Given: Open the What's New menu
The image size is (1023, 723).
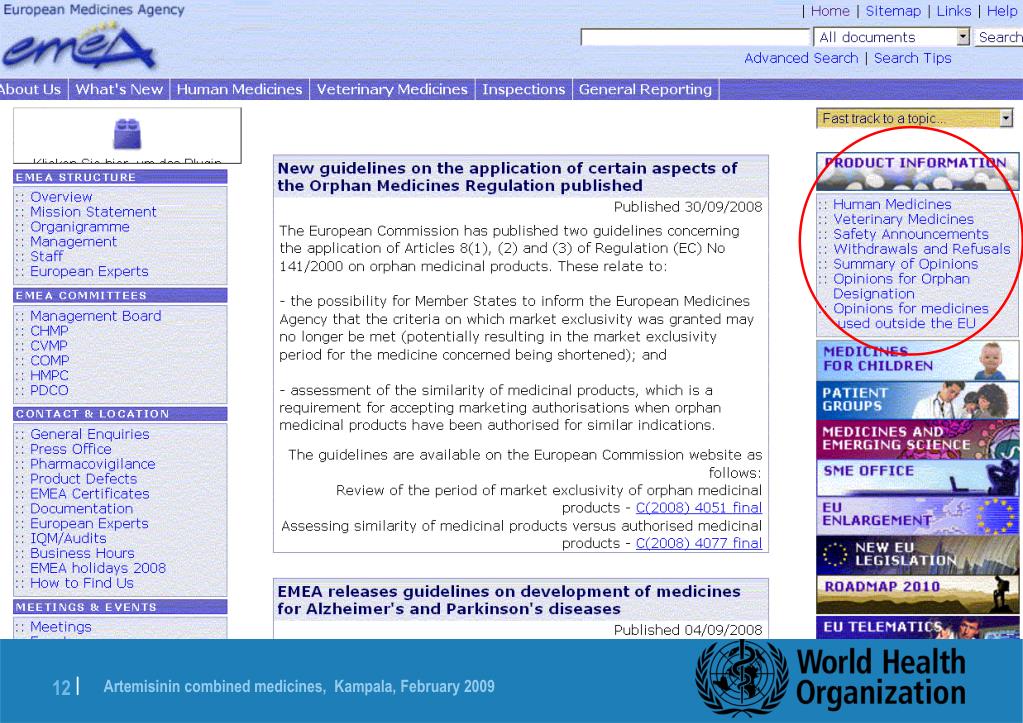Looking at the screenshot, I should (x=119, y=89).
